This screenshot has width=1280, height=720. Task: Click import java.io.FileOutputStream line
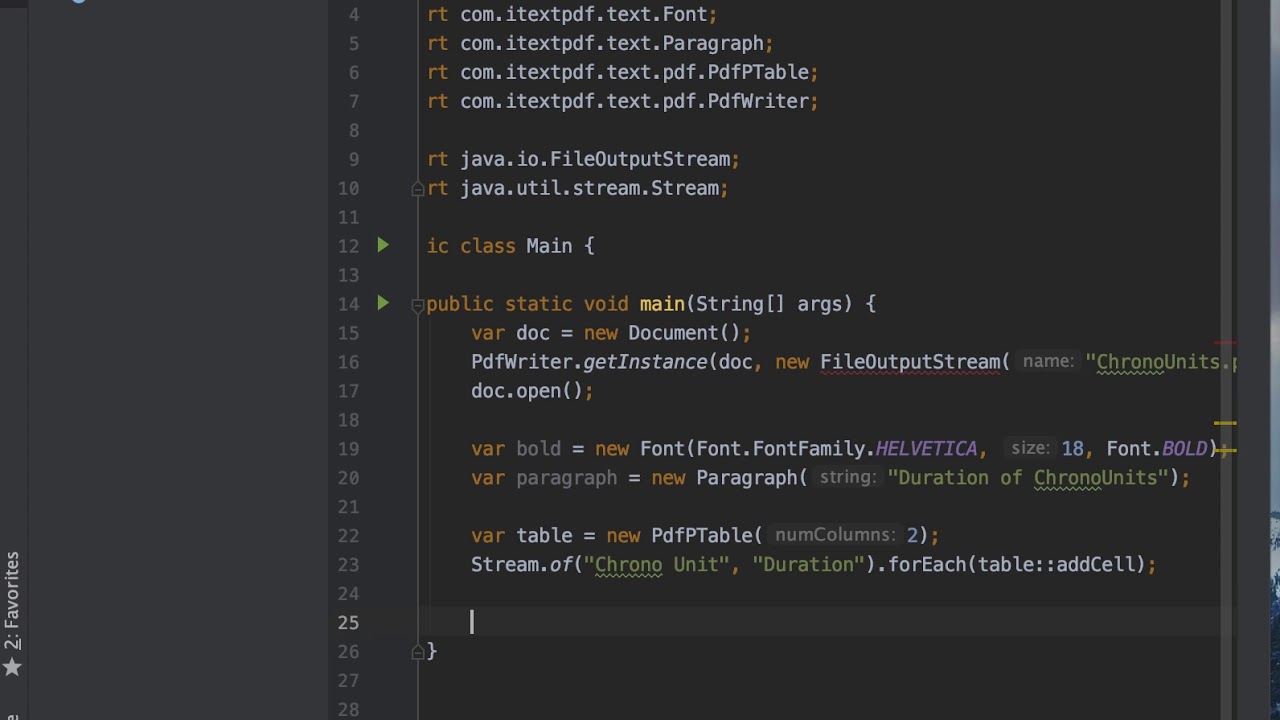click(583, 159)
